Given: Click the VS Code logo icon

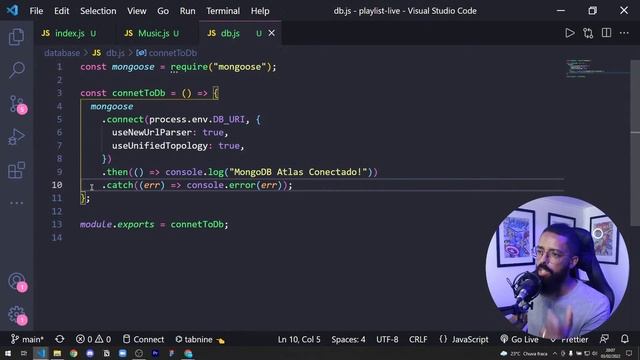Looking at the screenshot, I should point(12,10).
